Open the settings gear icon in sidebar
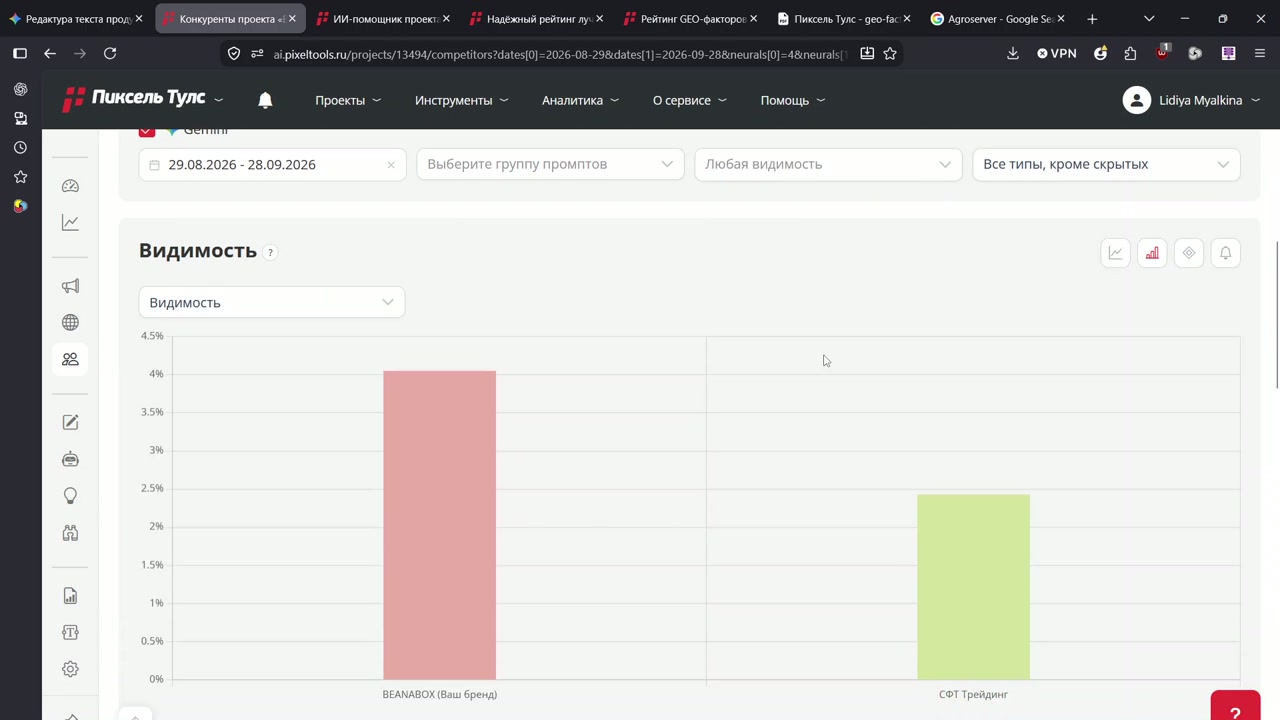 pos(70,669)
